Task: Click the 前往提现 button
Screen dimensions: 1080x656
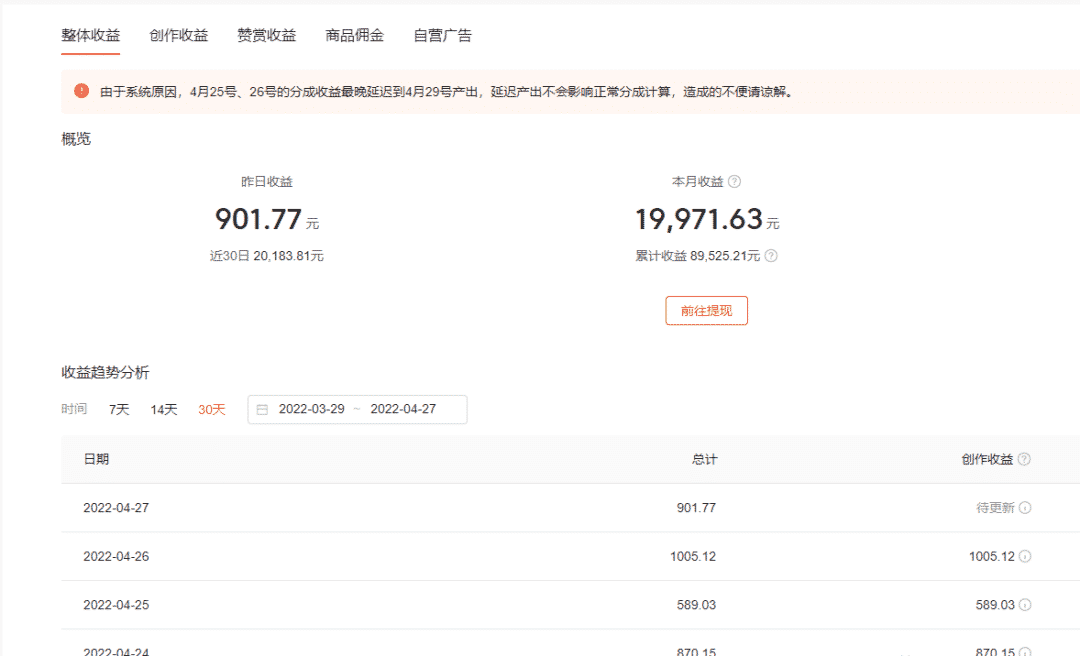Action: point(706,311)
